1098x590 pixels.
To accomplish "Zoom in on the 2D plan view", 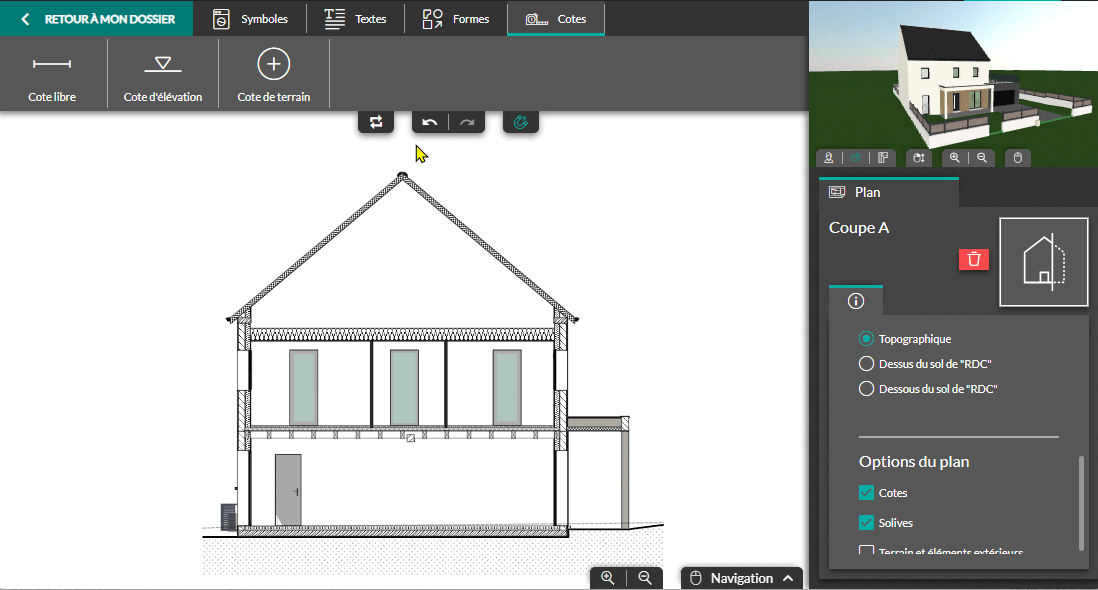I will coord(608,578).
